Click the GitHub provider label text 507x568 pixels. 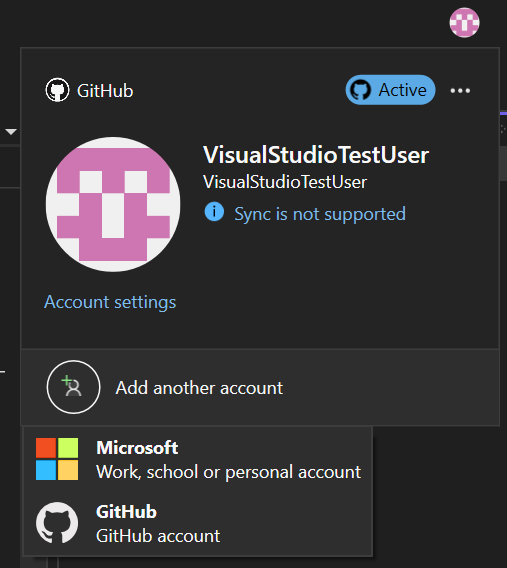pyautogui.click(x=105, y=91)
